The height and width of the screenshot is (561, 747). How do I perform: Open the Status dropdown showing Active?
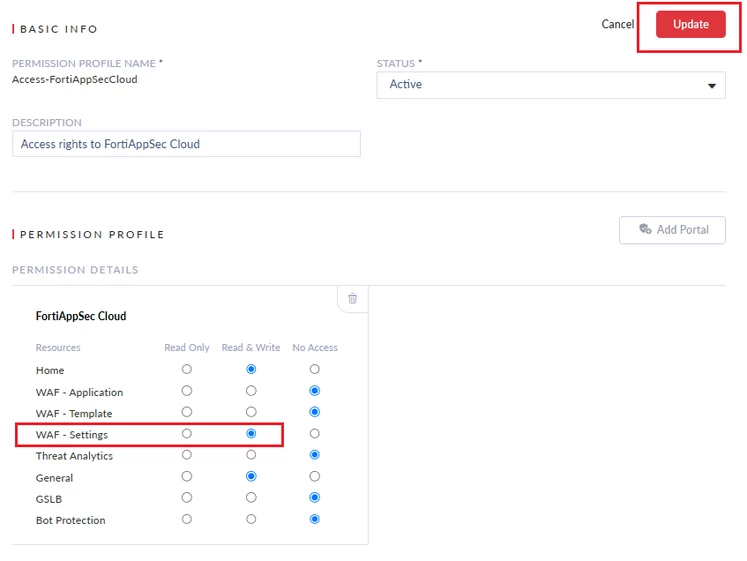click(x=551, y=85)
